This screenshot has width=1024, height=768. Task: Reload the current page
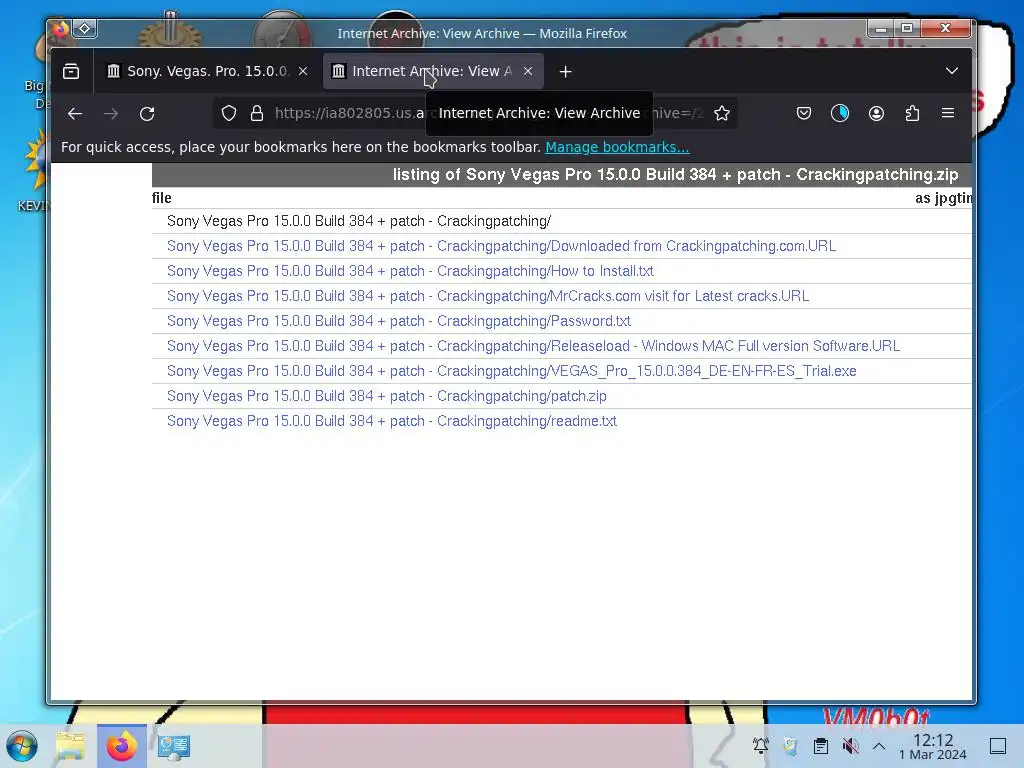(147, 114)
